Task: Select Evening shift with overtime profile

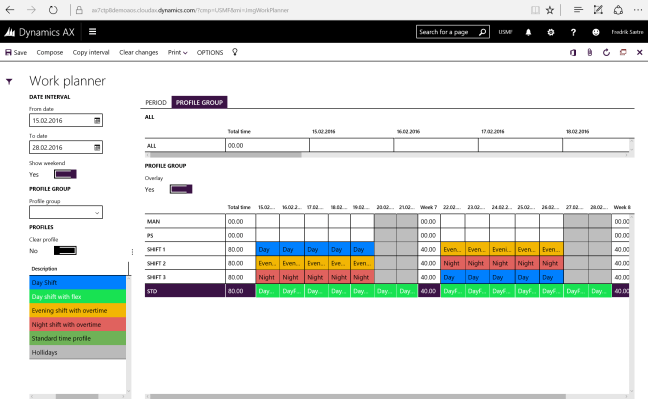Action: (78, 311)
